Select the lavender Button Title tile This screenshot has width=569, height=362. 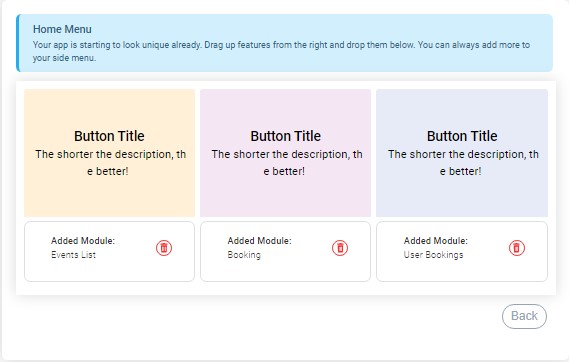pos(462,153)
